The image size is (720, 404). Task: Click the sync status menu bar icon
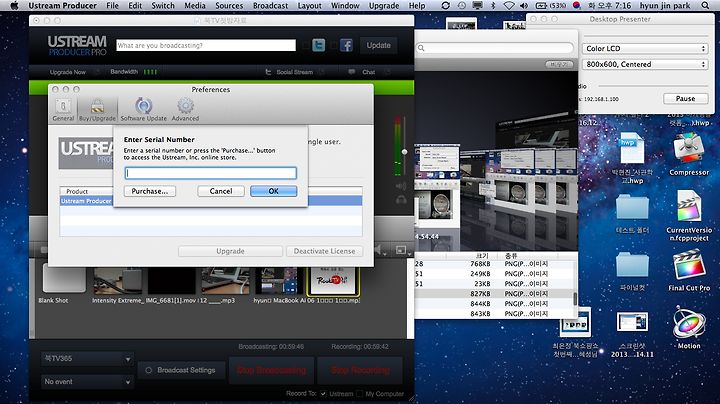(x=445, y=6)
